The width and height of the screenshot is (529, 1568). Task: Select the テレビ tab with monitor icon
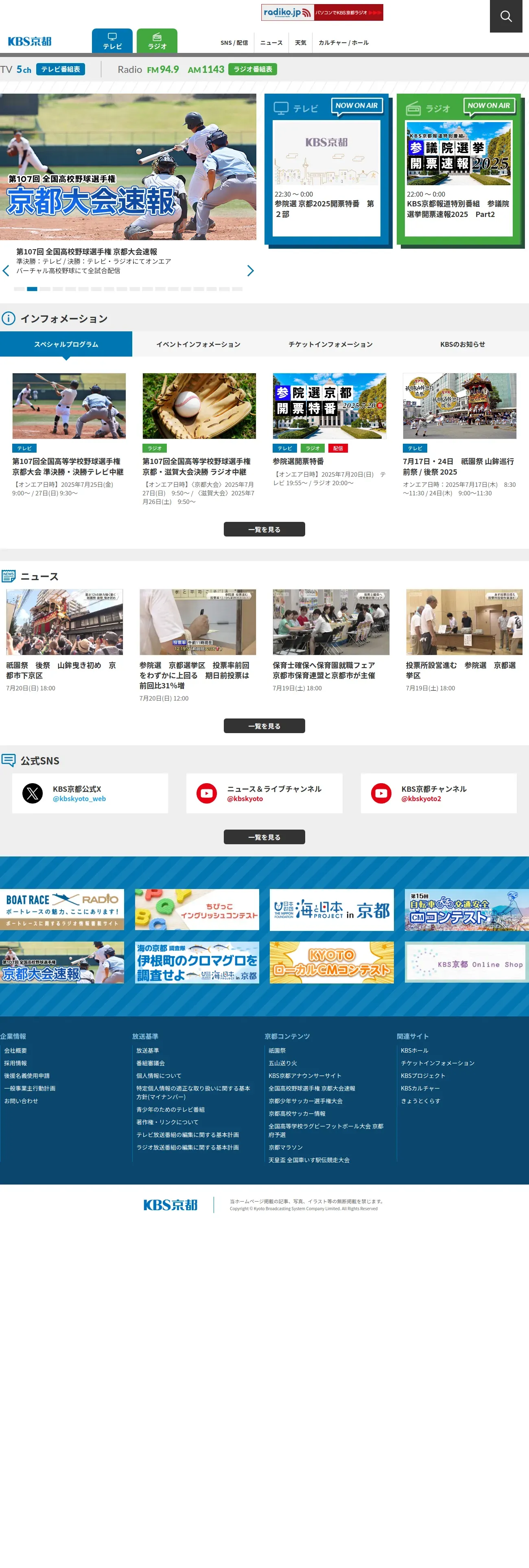coord(112,41)
